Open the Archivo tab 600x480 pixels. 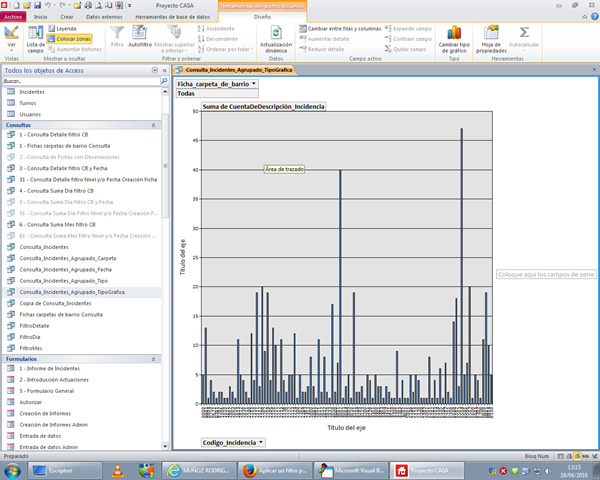pos(13,17)
